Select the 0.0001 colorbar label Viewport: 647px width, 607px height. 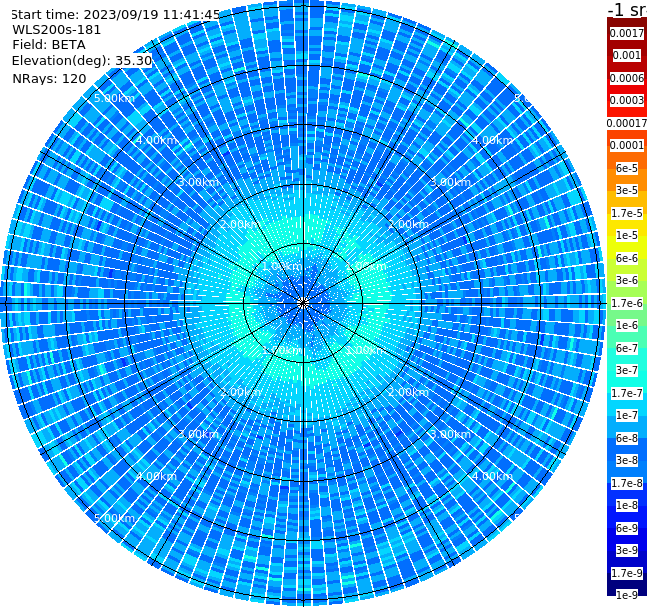(627, 145)
